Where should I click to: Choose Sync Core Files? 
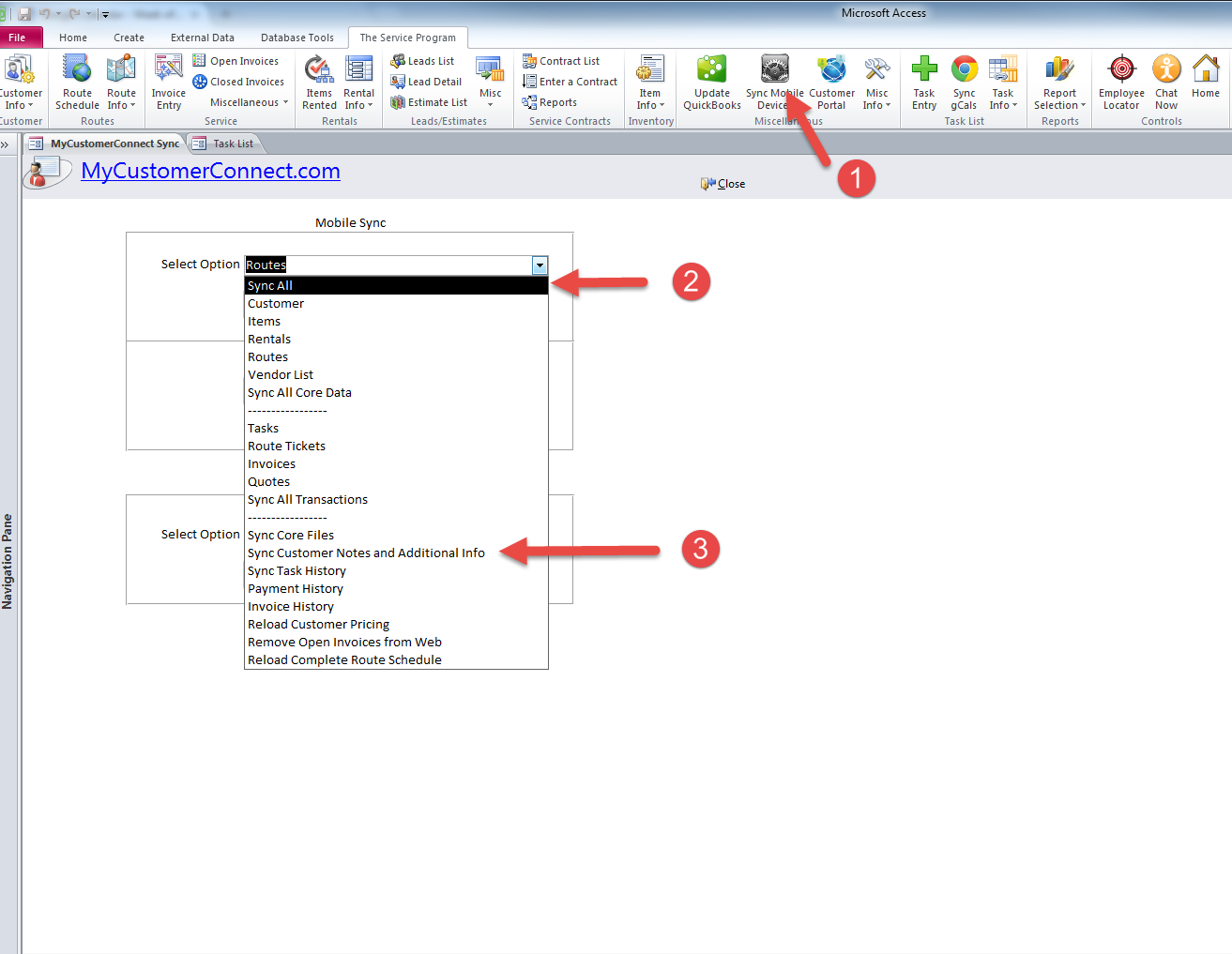pos(396,535)
